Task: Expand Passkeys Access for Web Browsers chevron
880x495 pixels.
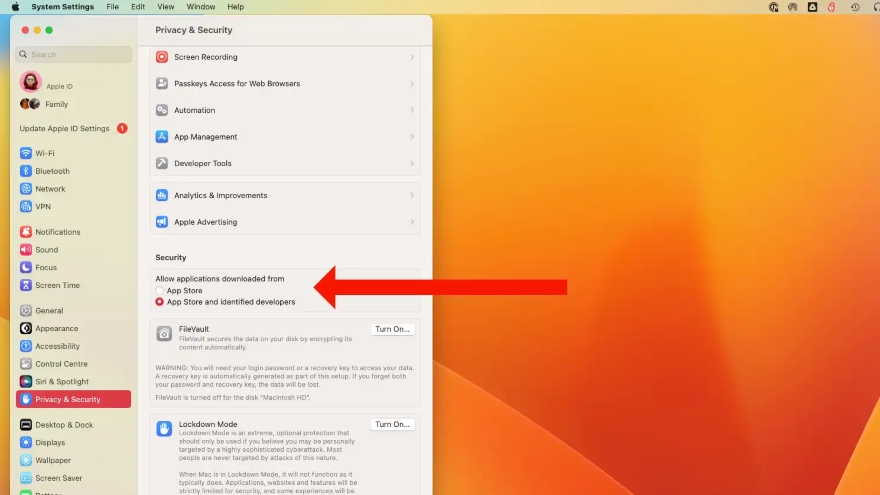Action: coord(411,84)
